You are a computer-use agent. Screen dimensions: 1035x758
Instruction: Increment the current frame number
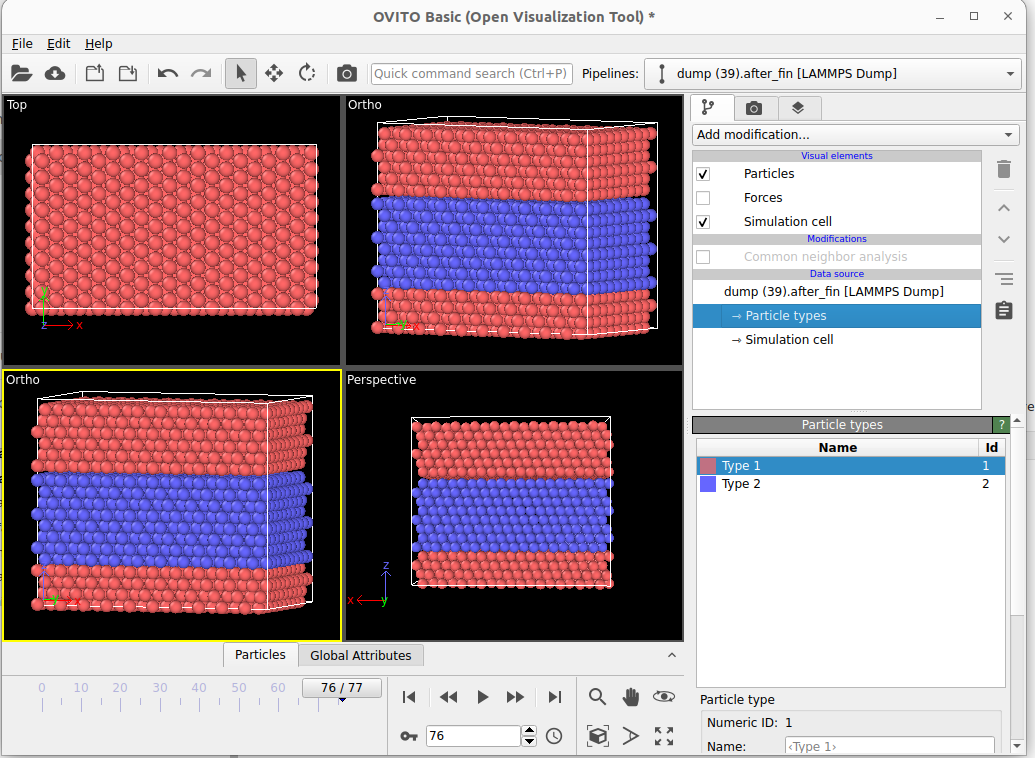[x=529, y=730]
